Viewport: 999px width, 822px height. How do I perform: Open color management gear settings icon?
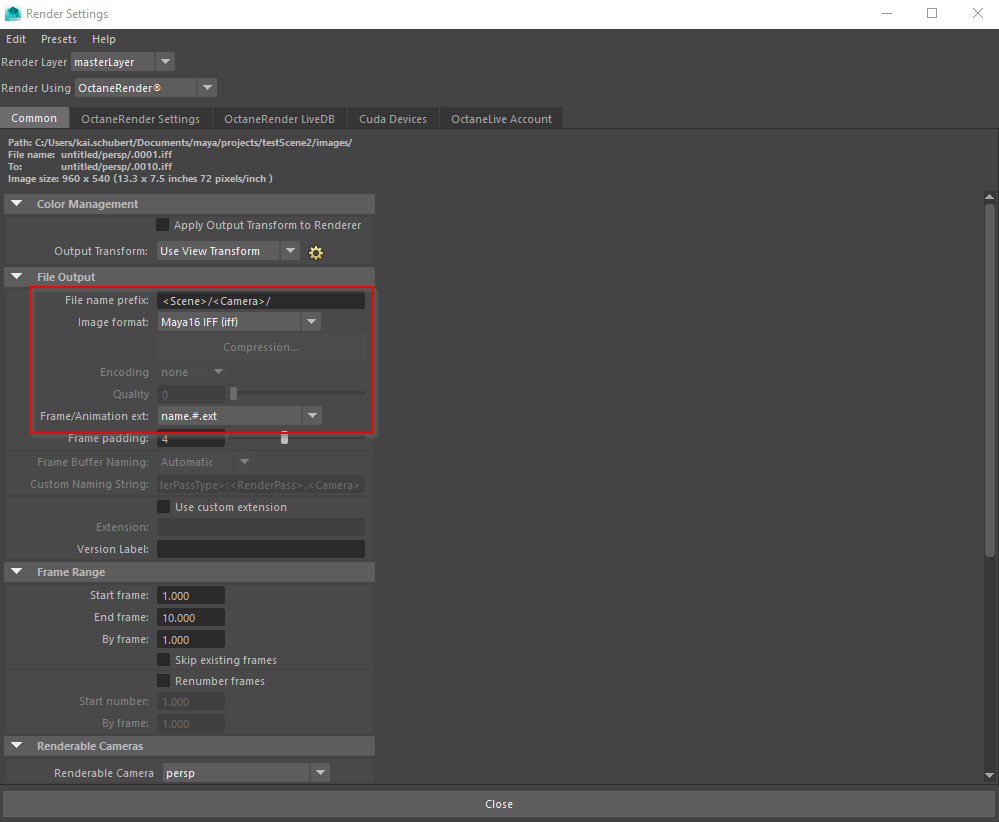(x=315, y=252)
